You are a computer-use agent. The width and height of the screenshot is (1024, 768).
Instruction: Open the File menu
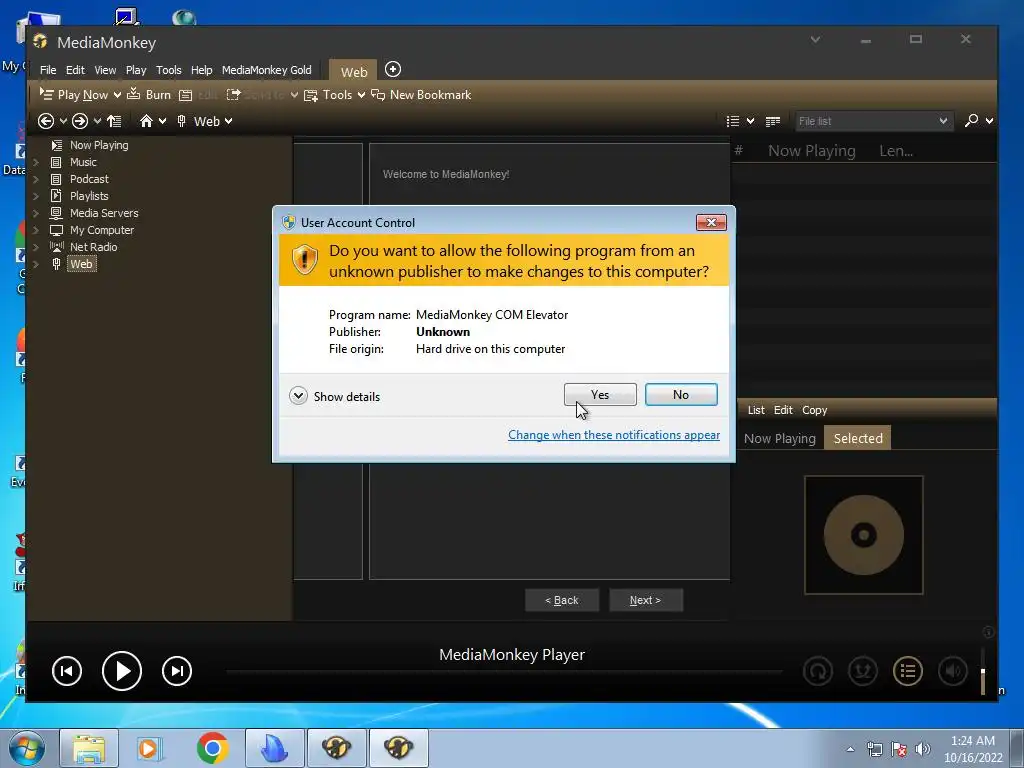[x=48, y=70]
